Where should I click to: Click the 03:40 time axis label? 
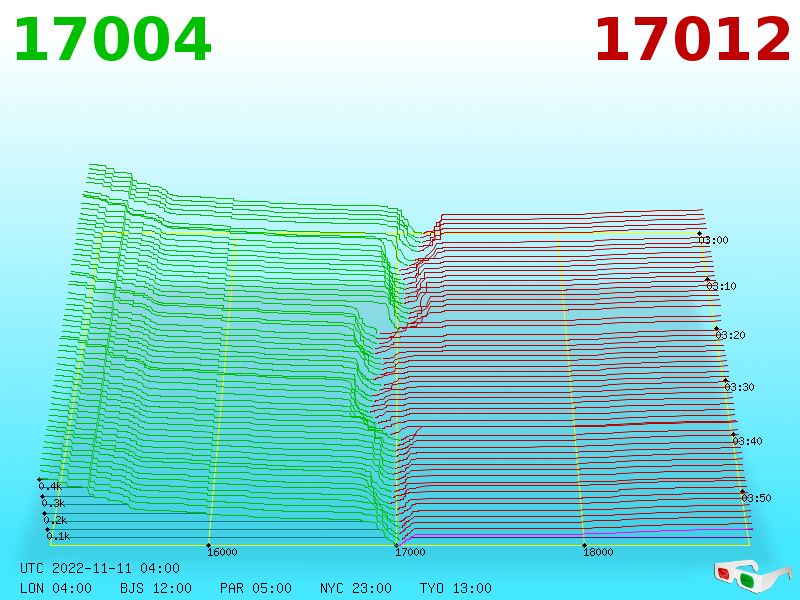747,441
